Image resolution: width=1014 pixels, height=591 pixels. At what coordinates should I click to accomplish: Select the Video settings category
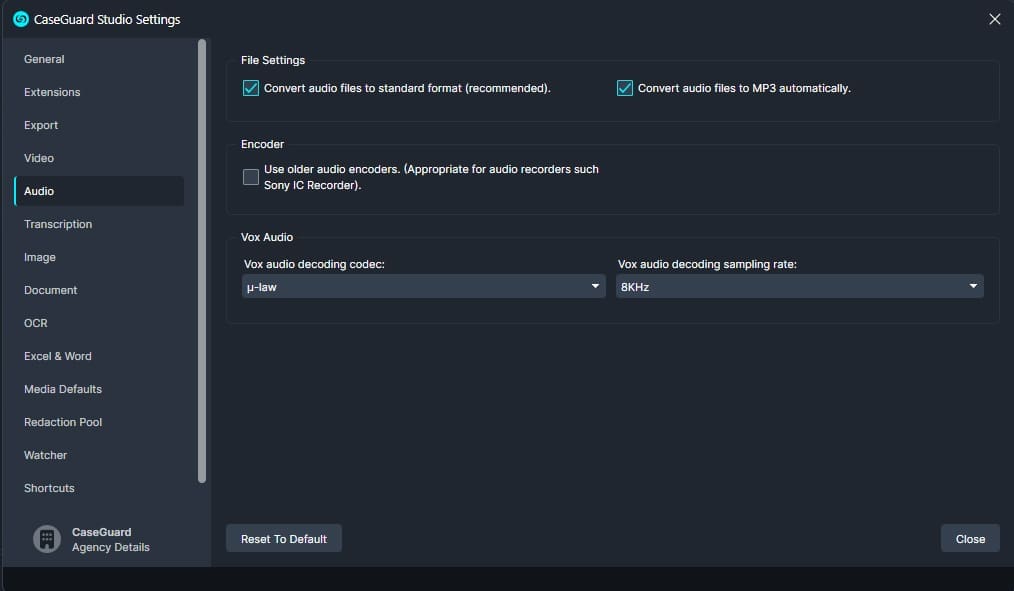39,158
